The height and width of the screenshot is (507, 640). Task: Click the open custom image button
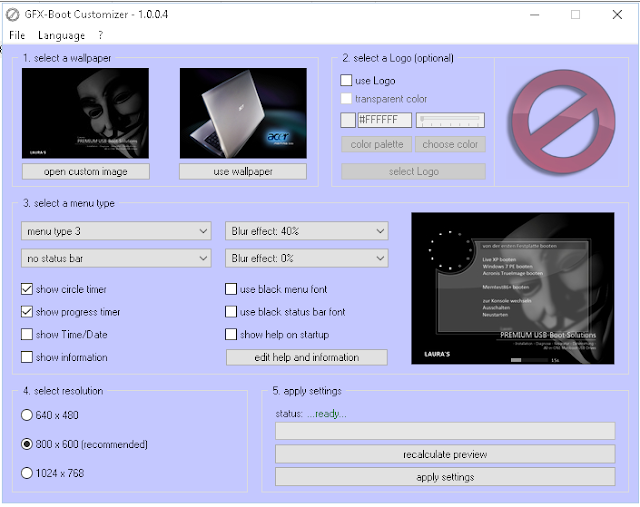pos(86,171)
